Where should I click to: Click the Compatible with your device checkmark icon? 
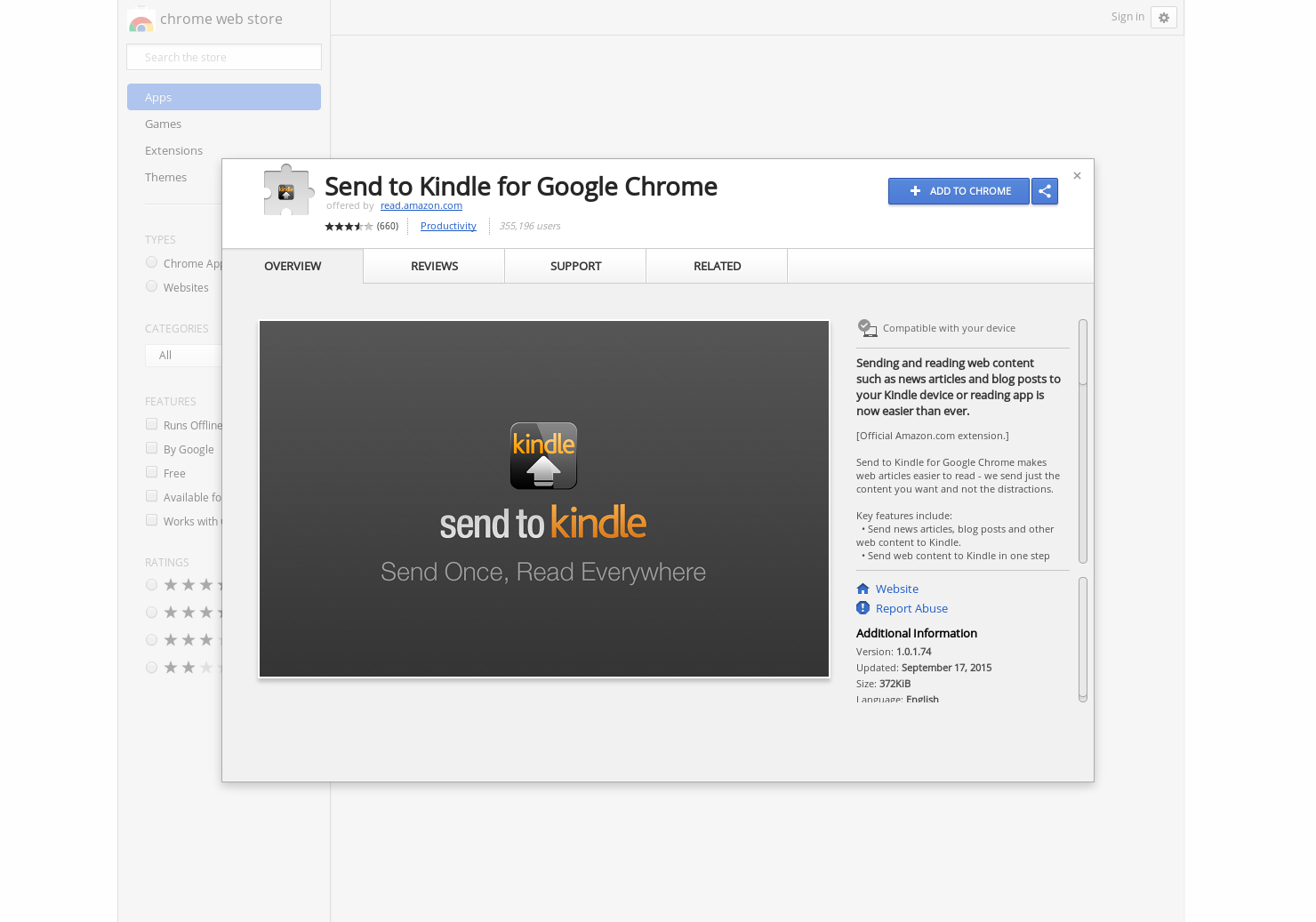point(867,327)
